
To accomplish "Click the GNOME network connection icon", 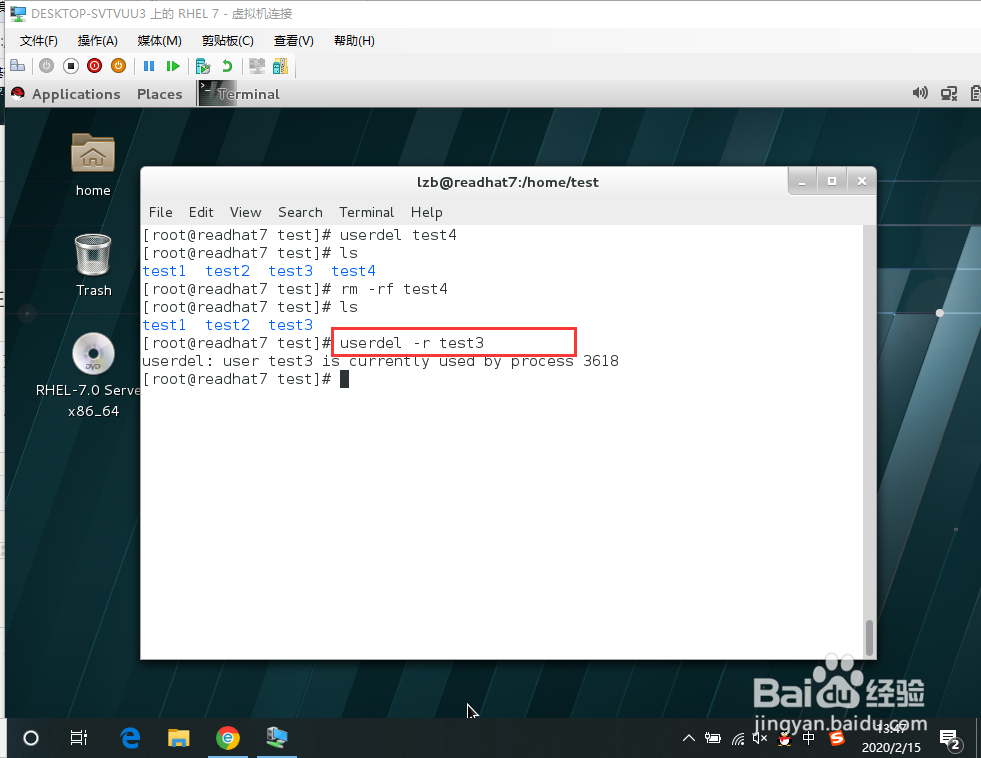I will pos(948,94).
